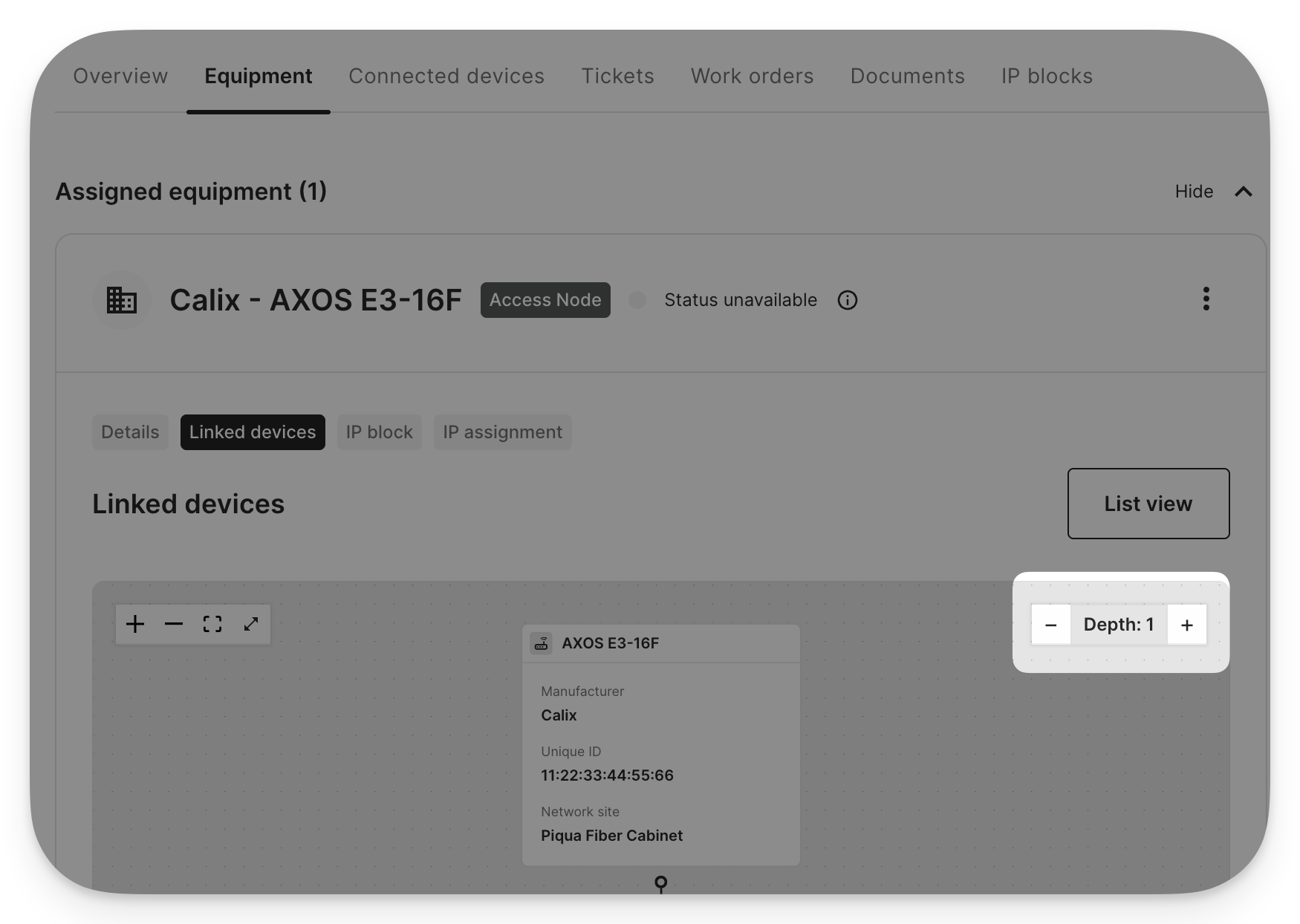The image size is (1300, 924).
Task: Click Piqua Fiber Cabinet network site
Action: point(611,836)
